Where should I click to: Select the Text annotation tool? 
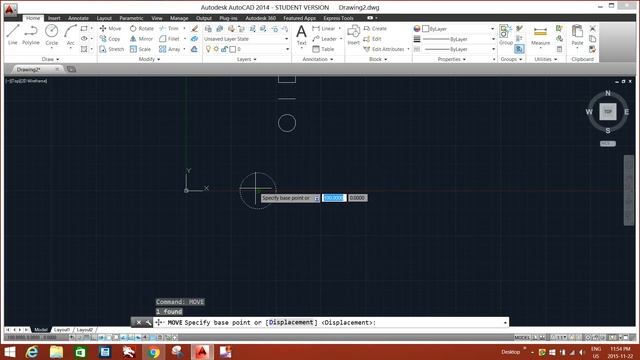tap(301, 34)
